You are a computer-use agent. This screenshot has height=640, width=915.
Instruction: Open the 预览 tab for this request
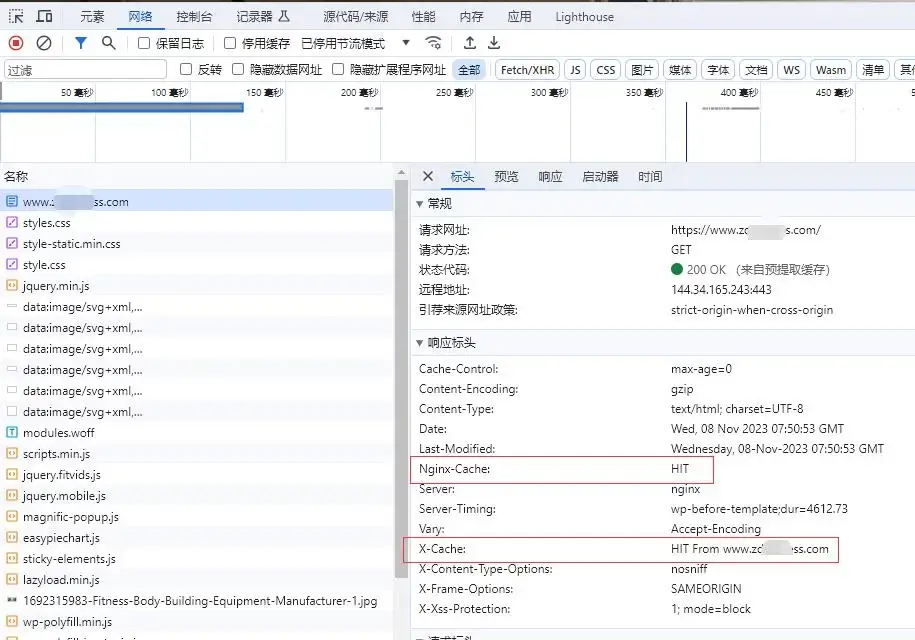click(x=505, y=176)
